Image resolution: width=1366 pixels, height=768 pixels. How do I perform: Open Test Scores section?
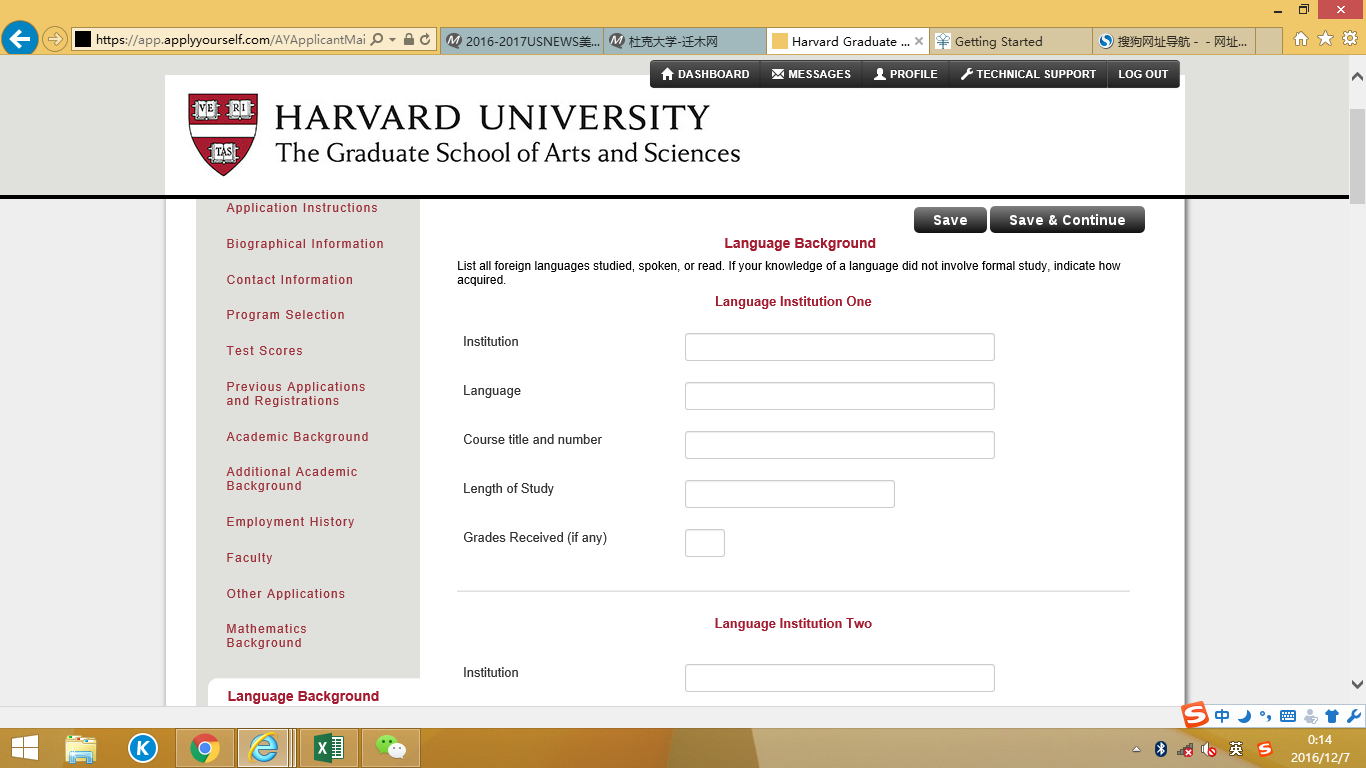point(265,351)
